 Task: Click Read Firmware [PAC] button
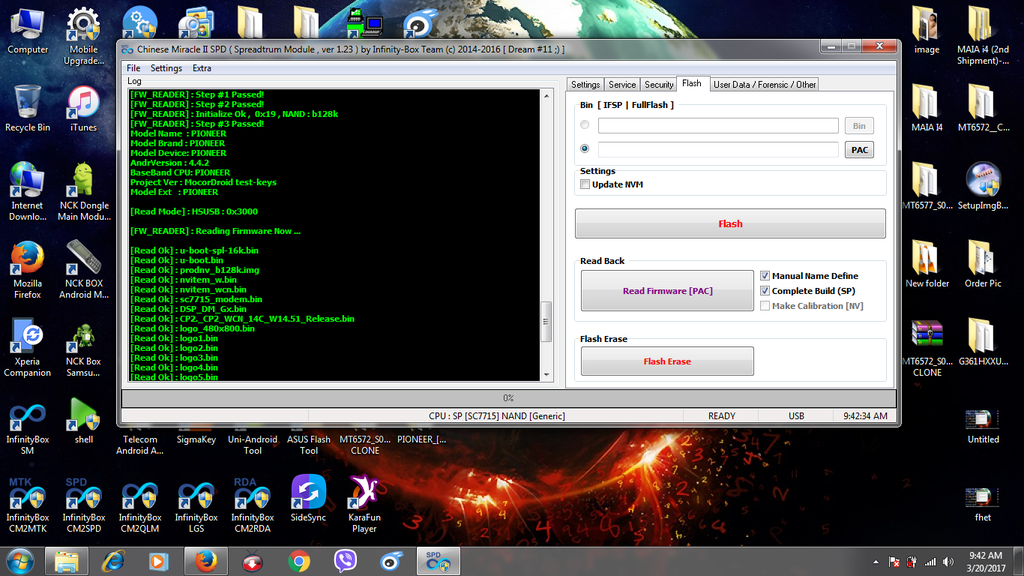point(667,291)
